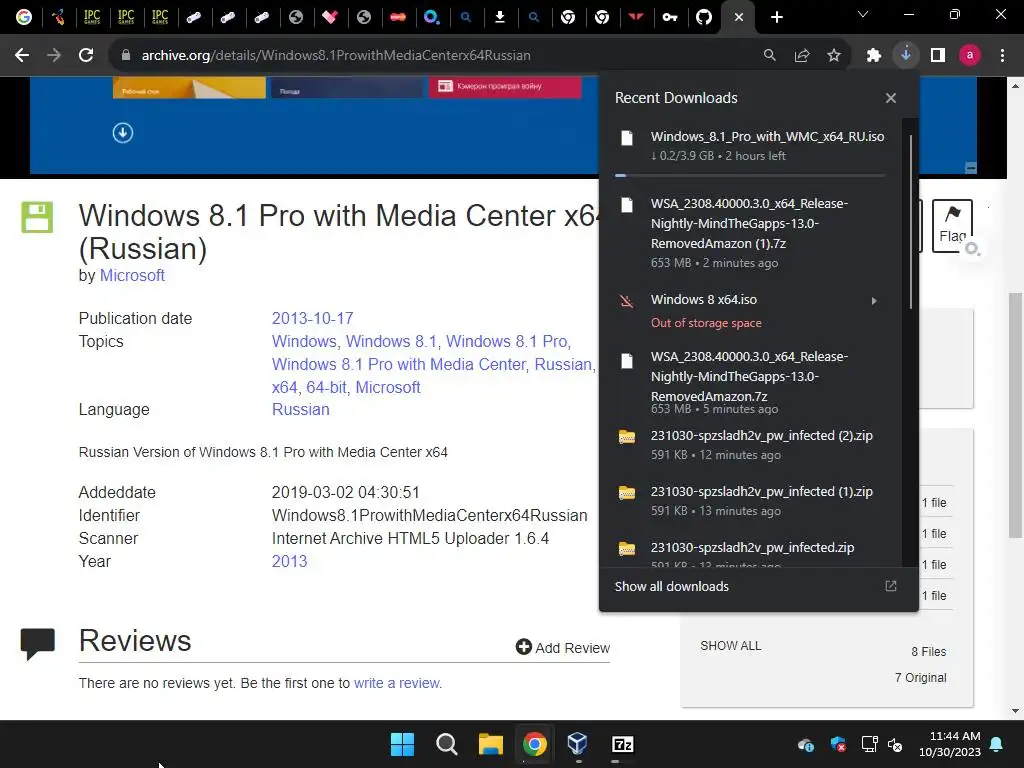The width and height of the screenshot is (1024, 768).
Task: Follow the write a review link
Action: point(398,683)
